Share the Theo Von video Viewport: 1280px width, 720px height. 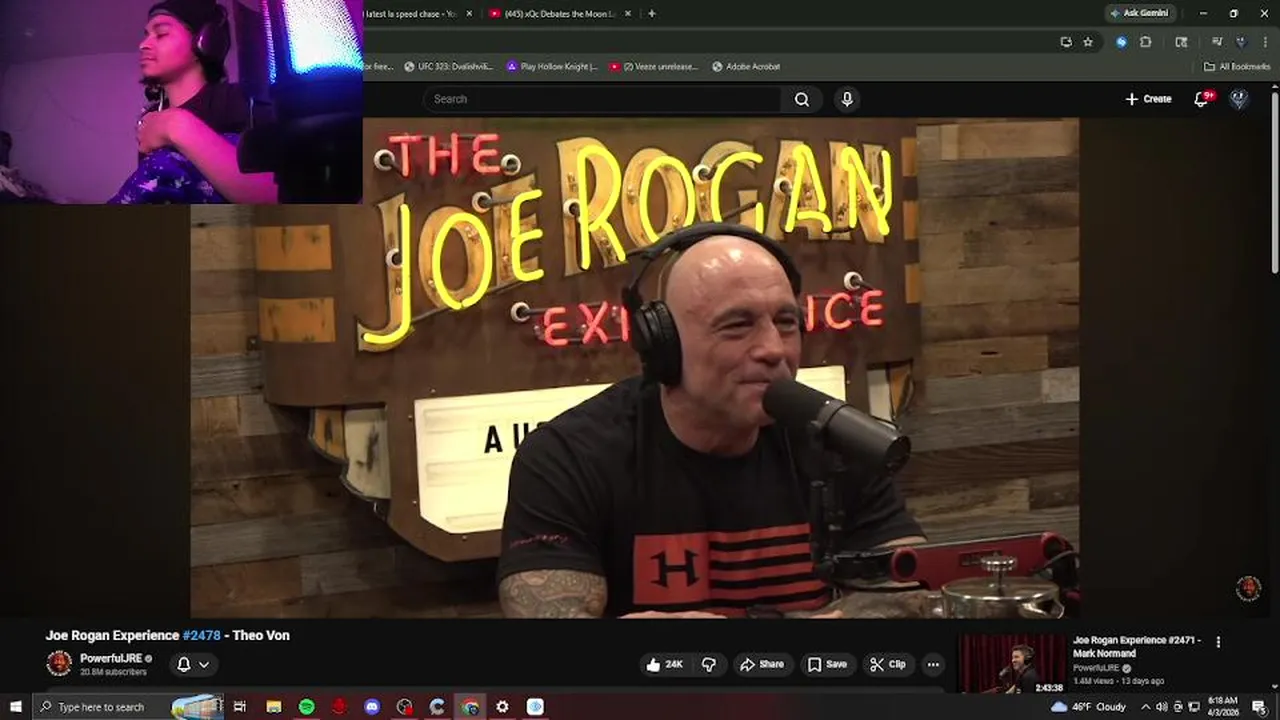(x=762, y=664)
